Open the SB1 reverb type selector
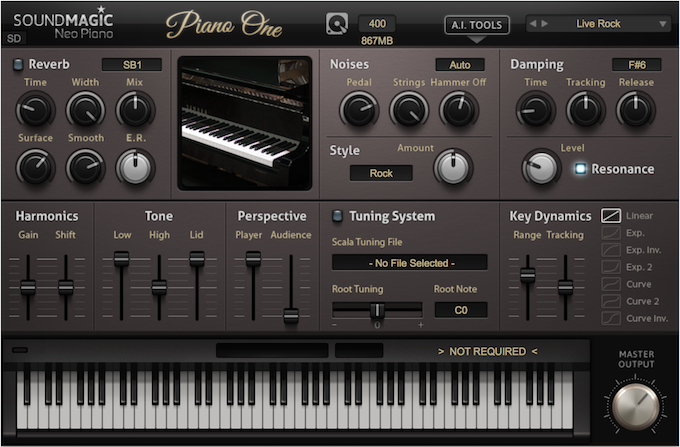The height and width of the screenshot is (447, 680). 132,65
